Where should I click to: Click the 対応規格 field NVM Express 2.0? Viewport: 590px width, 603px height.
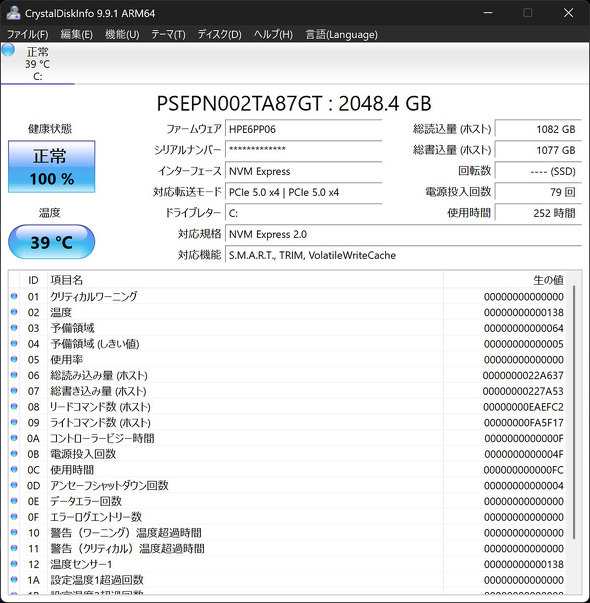tap(403, 234)
